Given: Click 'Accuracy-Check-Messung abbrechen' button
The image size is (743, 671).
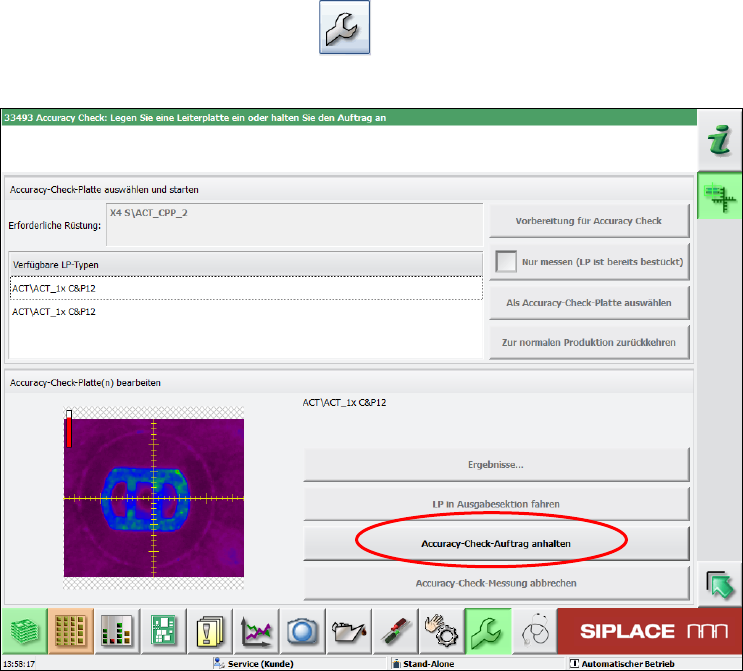Looking at the screenshot, I should tap(496, 583).
